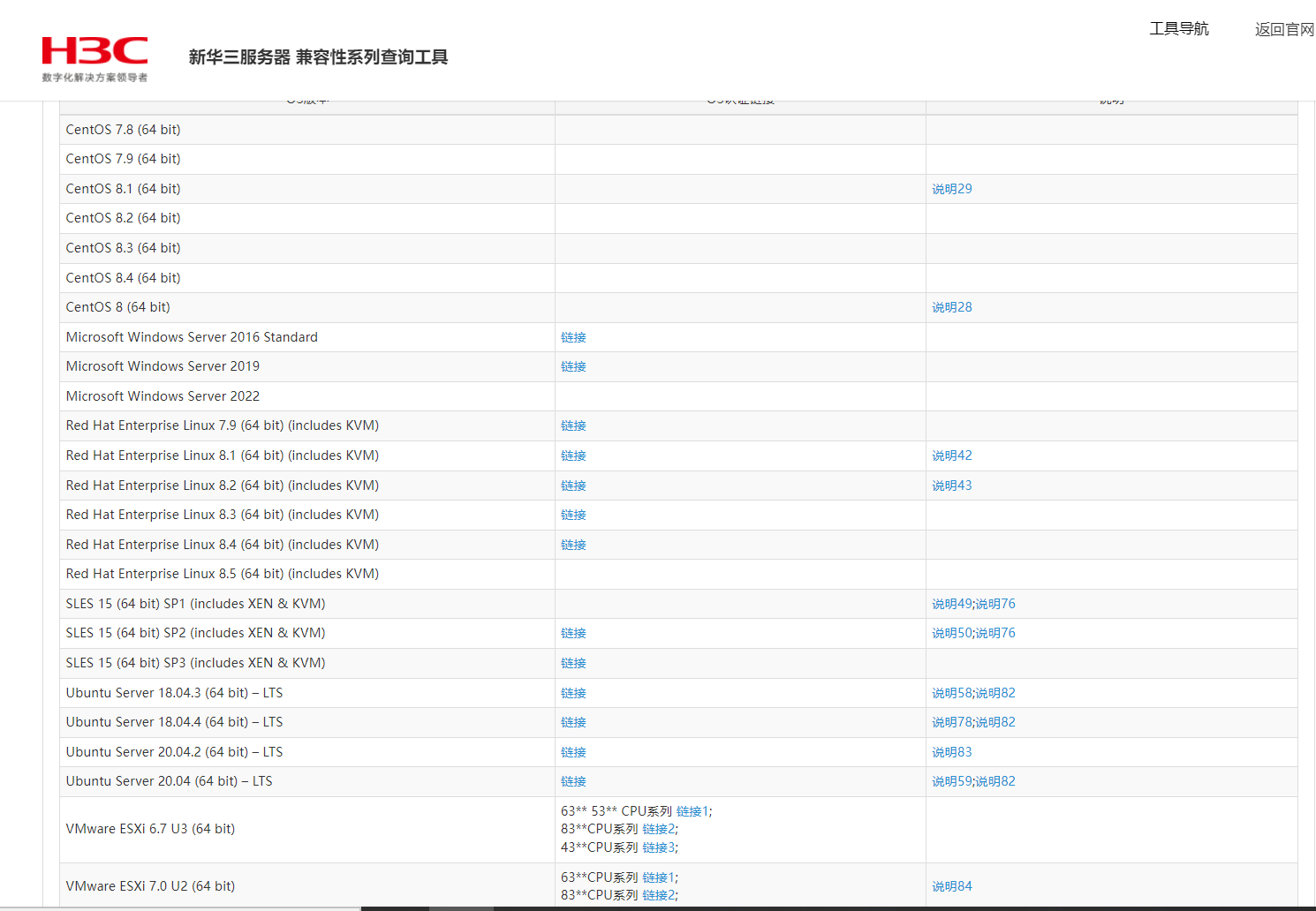The width and height of the screenshot is (1316, 911).
Task: Open 链接 for Ubuntu Server 18.04.3
Action: click(573, 693)
